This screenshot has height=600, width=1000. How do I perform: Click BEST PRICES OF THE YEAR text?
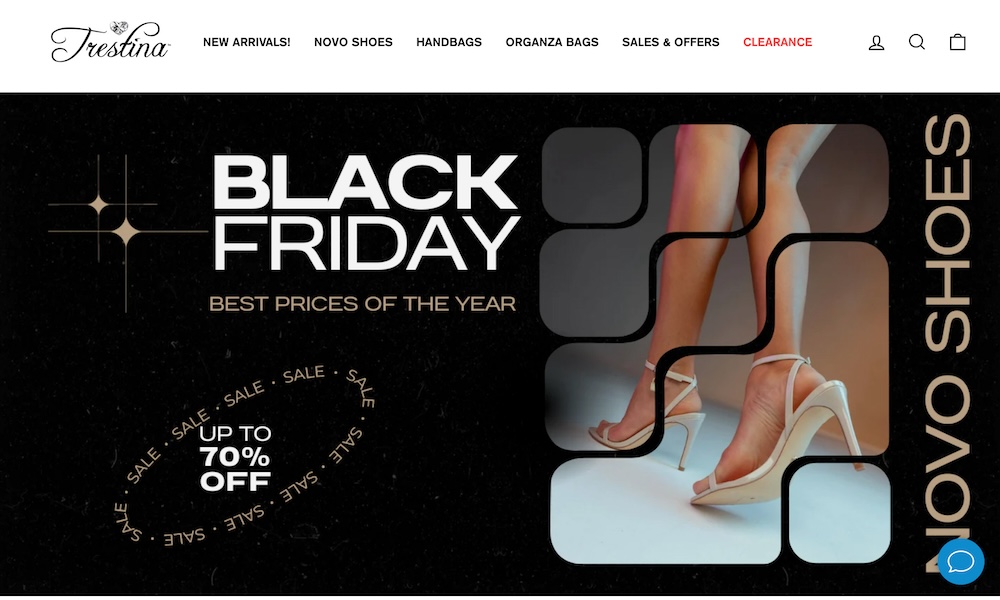pyautogui.click(x=362, y=304)
